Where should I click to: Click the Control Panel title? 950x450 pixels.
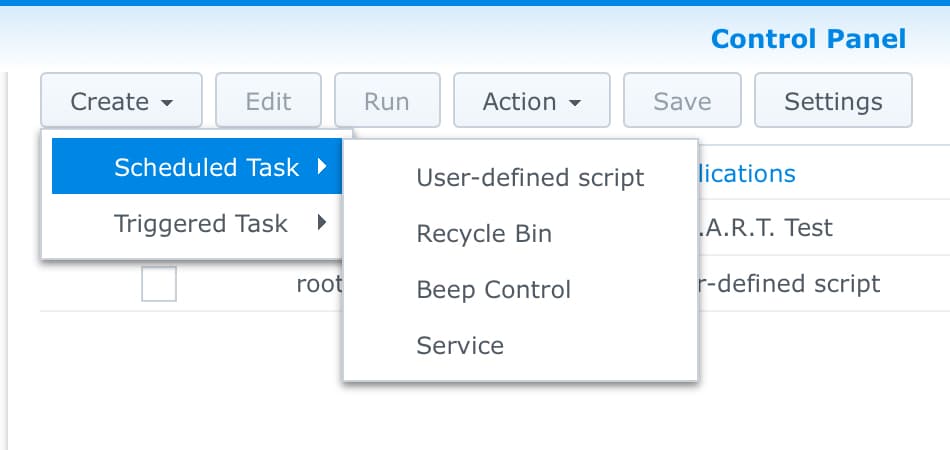click(x=808, y=39)
